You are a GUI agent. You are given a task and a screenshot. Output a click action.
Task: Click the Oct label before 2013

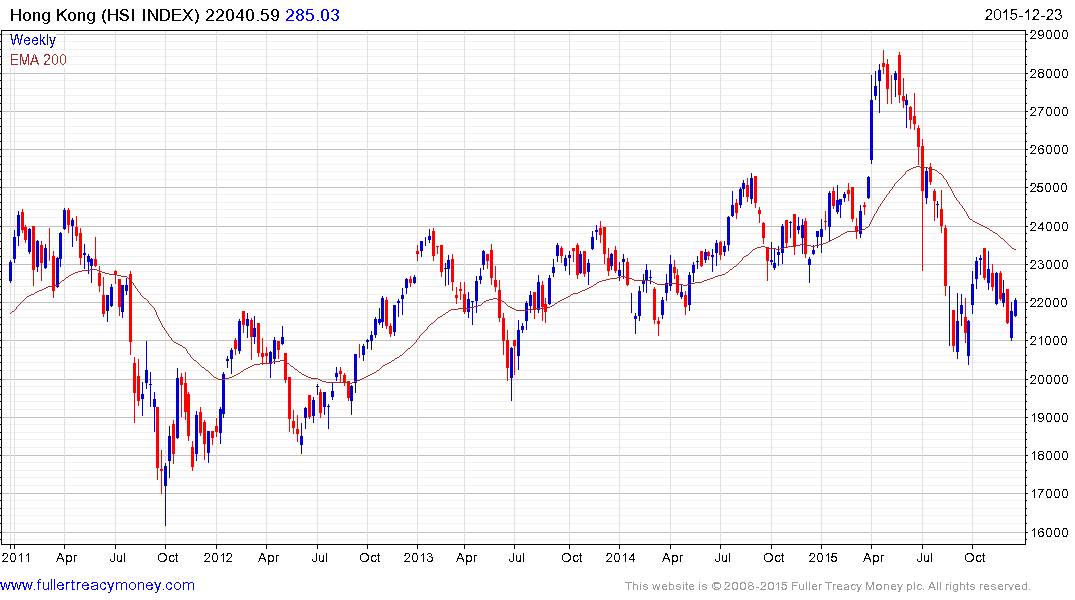(370, 557)
